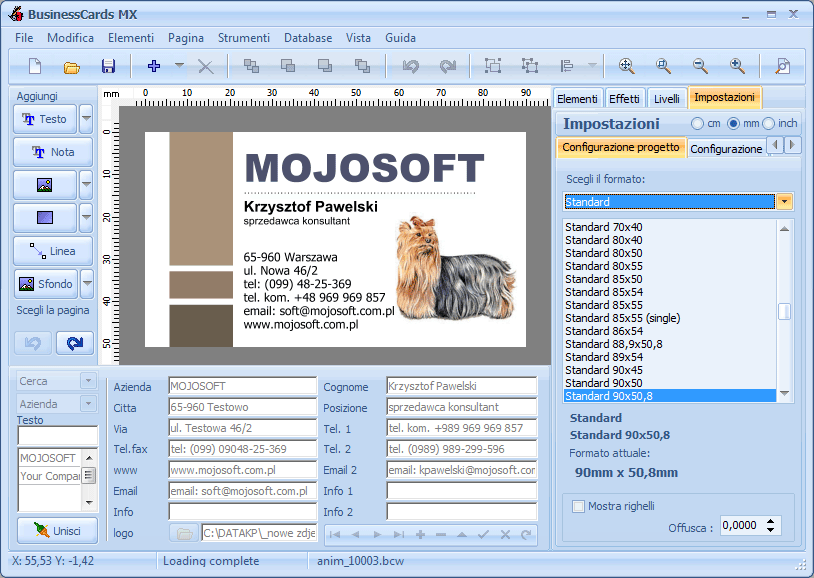
Task: Click the previous page arrow button
Action: 33,343
